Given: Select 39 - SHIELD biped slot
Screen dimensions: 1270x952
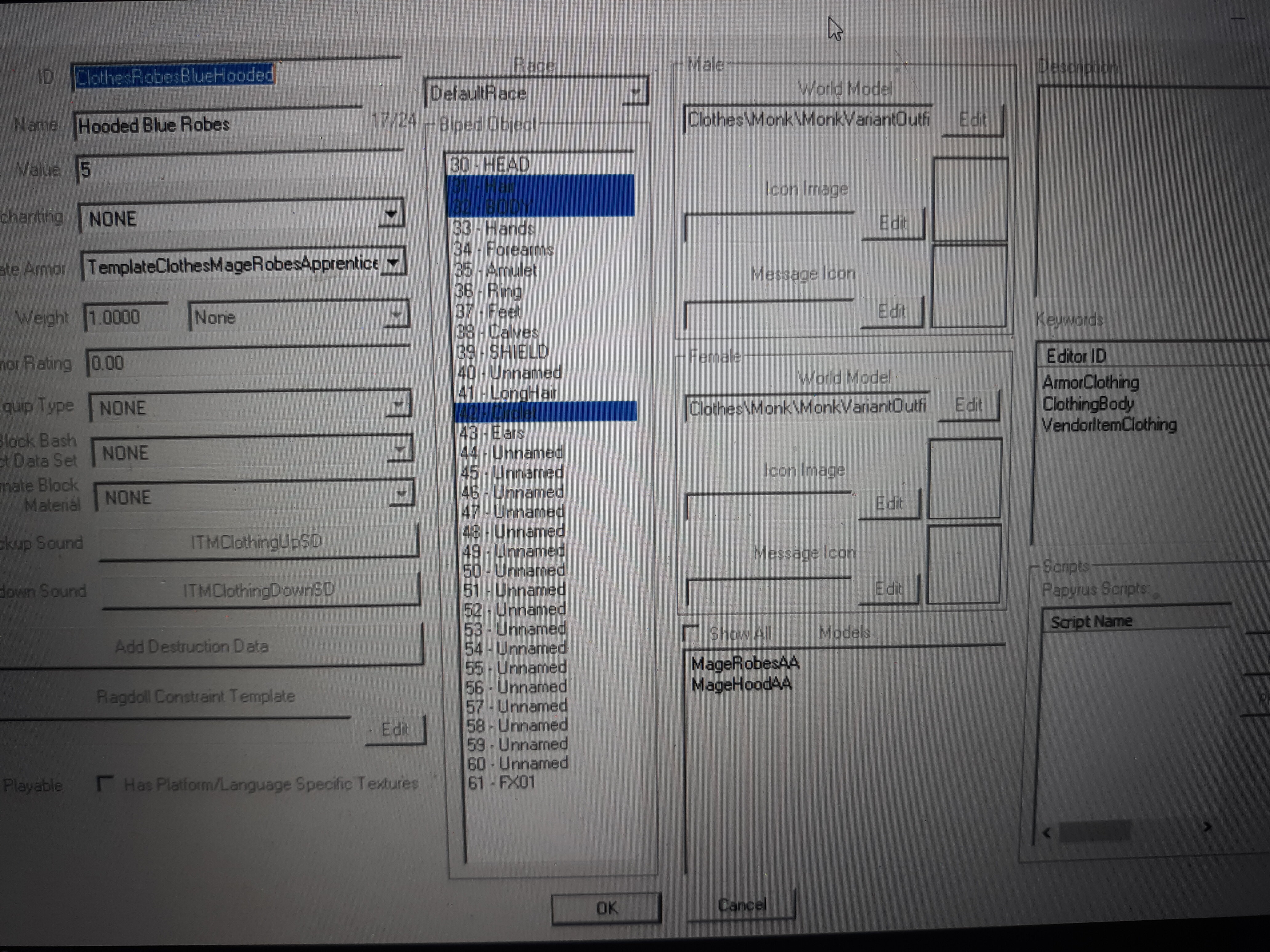Looking at the screenshot, I should pos(545,351).
